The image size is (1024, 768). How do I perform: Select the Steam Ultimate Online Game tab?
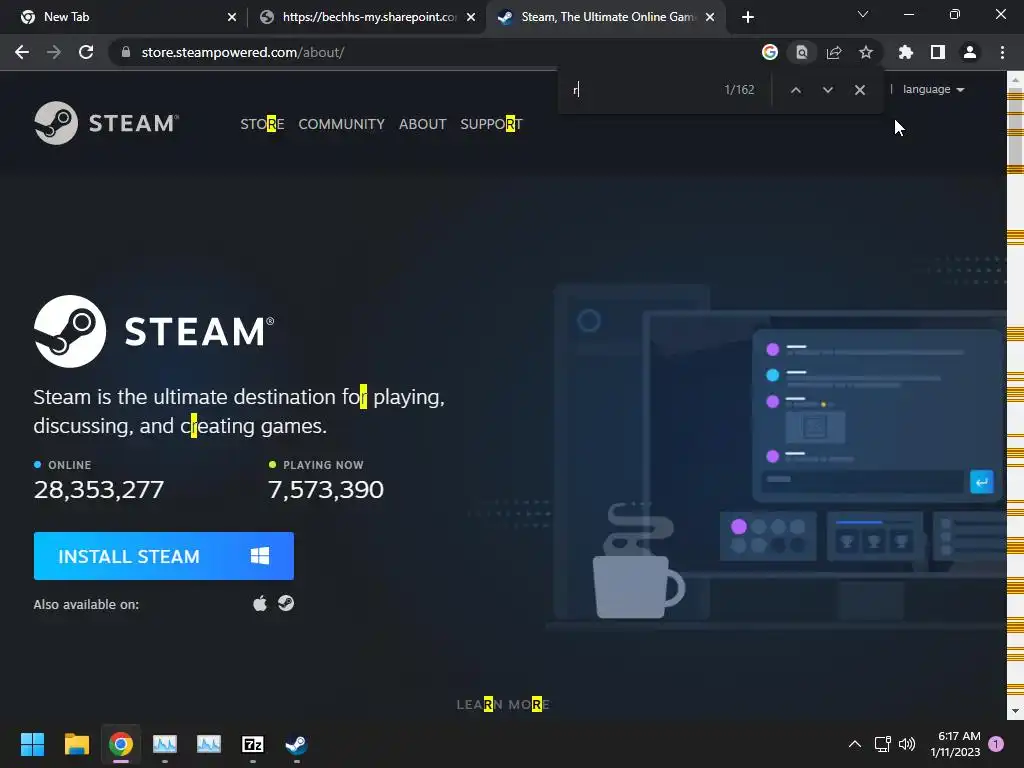click(x=605, y=17)
